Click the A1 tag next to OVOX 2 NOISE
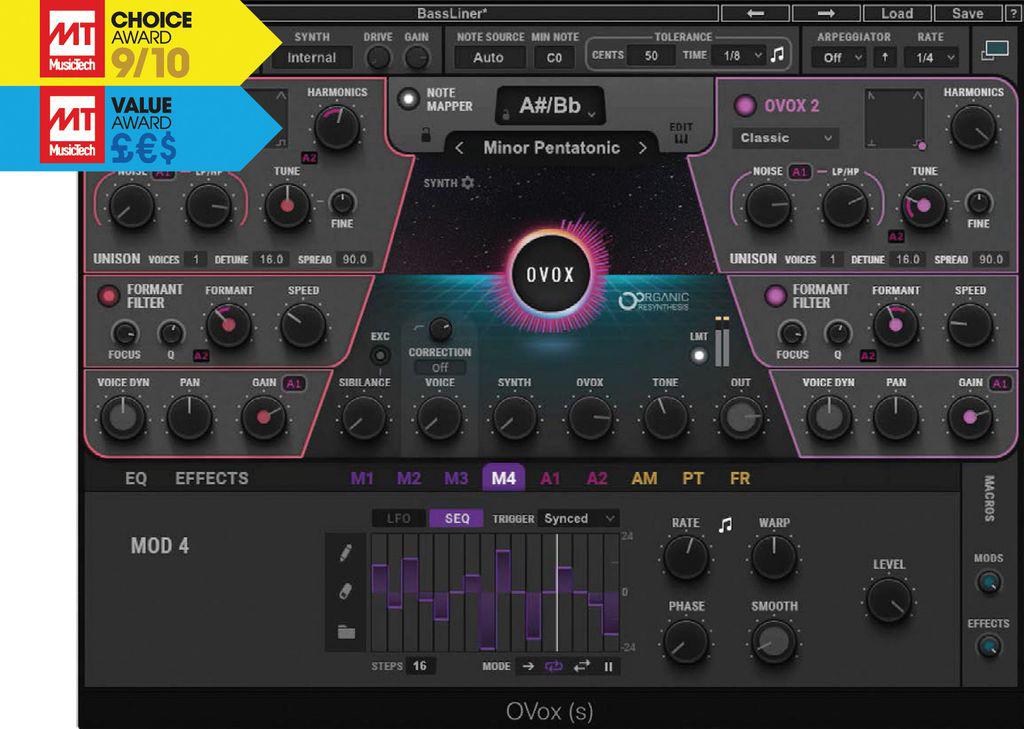 point(799,172)
